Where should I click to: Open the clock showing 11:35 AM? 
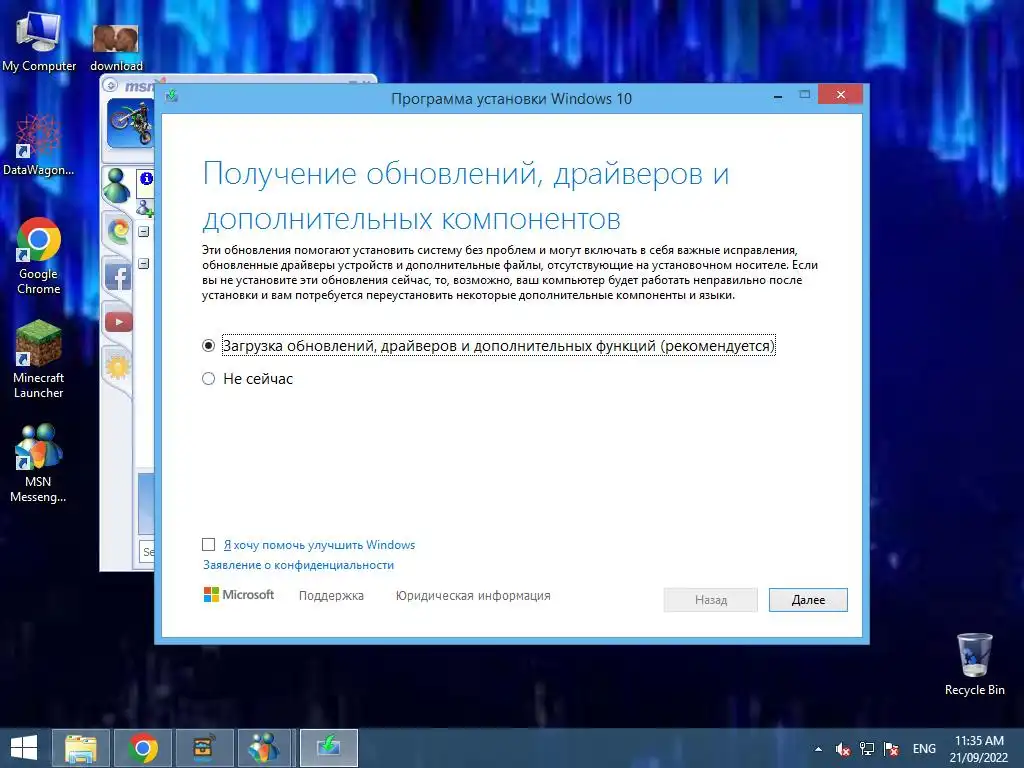[x=979, y=749]
